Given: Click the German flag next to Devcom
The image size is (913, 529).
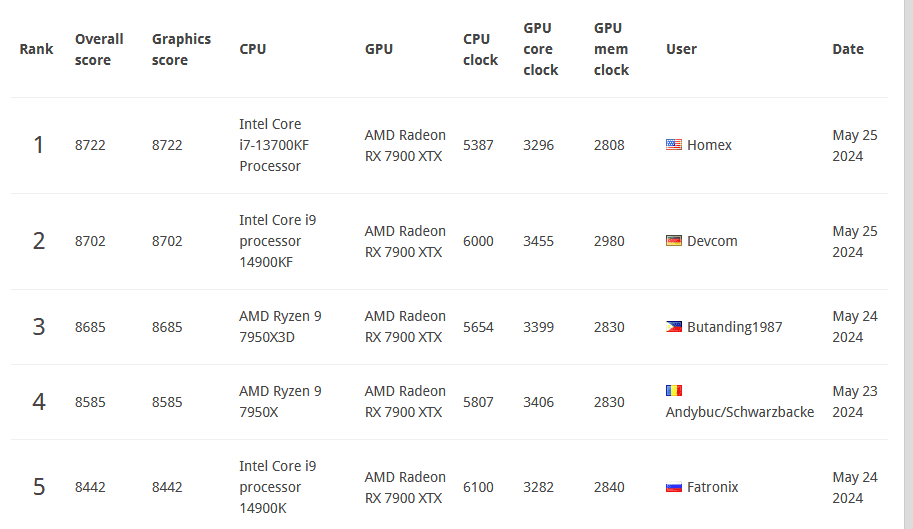Looking at the screenshot, I should [x=674, y=240].
